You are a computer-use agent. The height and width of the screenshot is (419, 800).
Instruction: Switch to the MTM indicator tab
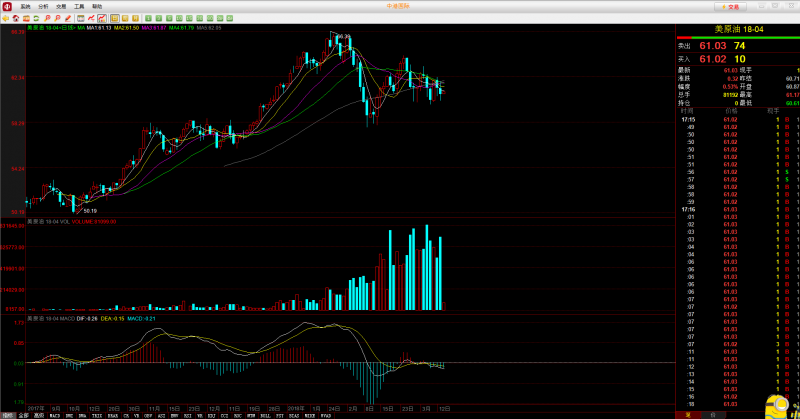click(x=250, y=415)
